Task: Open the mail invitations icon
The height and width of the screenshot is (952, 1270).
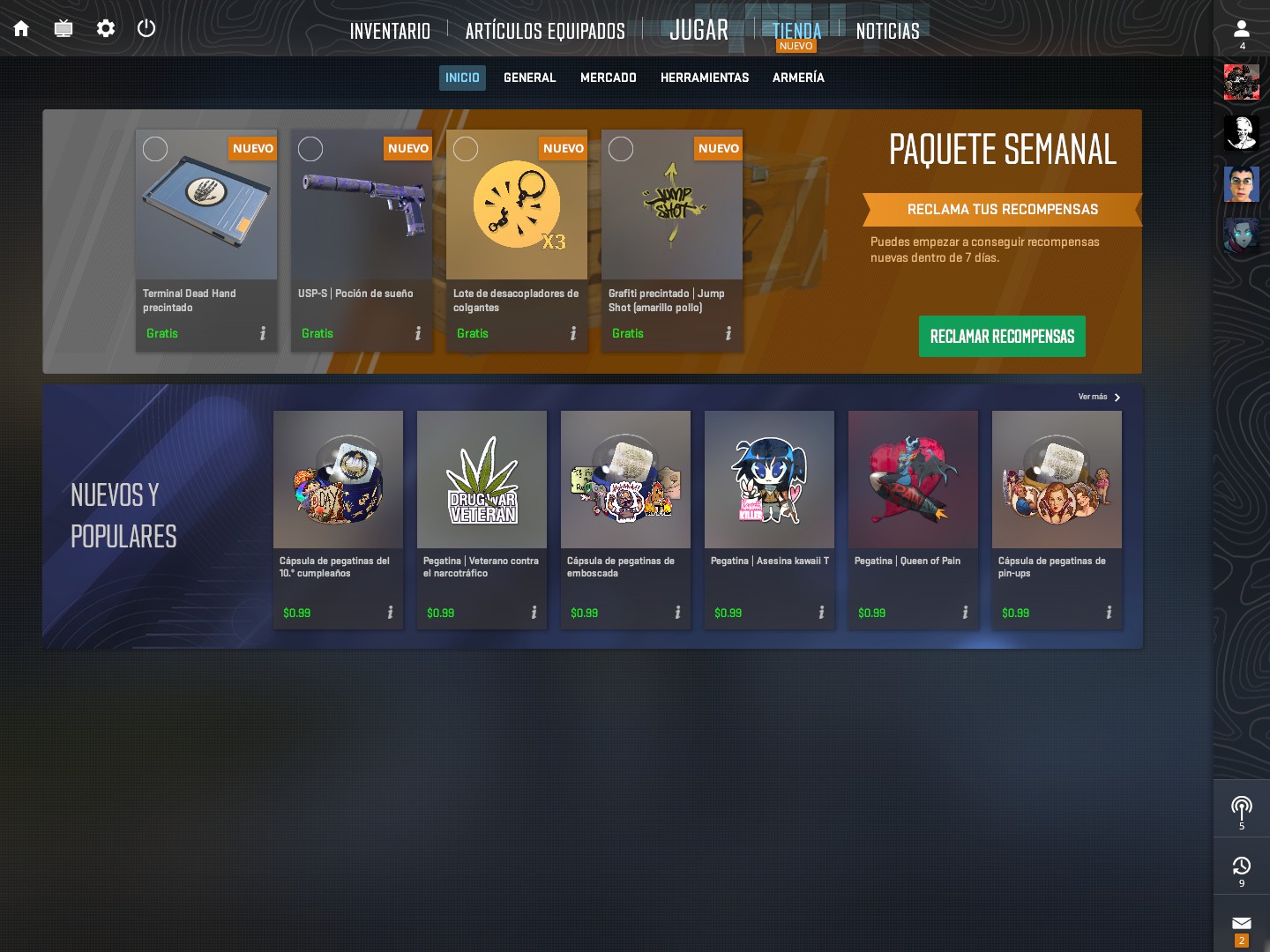Action: (1242, 929)
